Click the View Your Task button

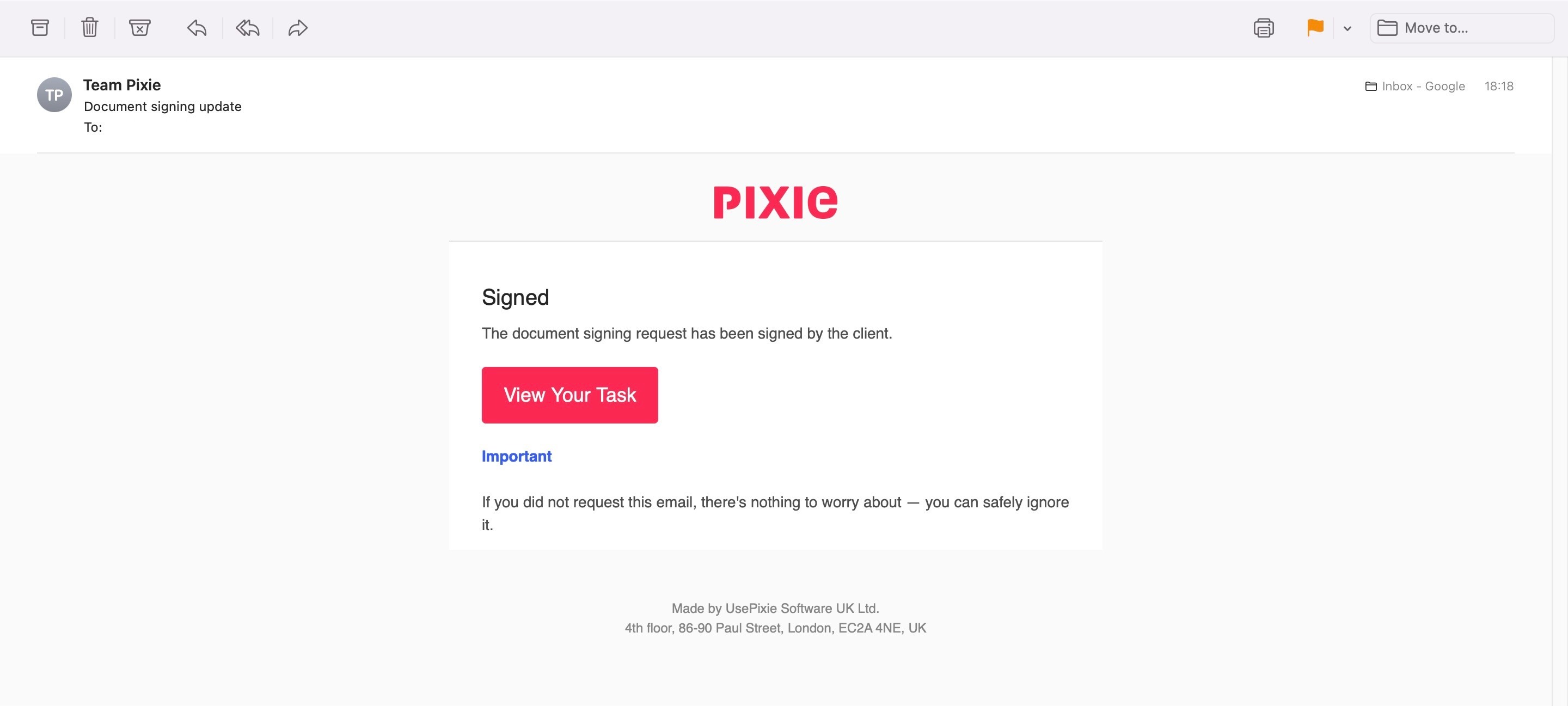click(x=569, y=395)
